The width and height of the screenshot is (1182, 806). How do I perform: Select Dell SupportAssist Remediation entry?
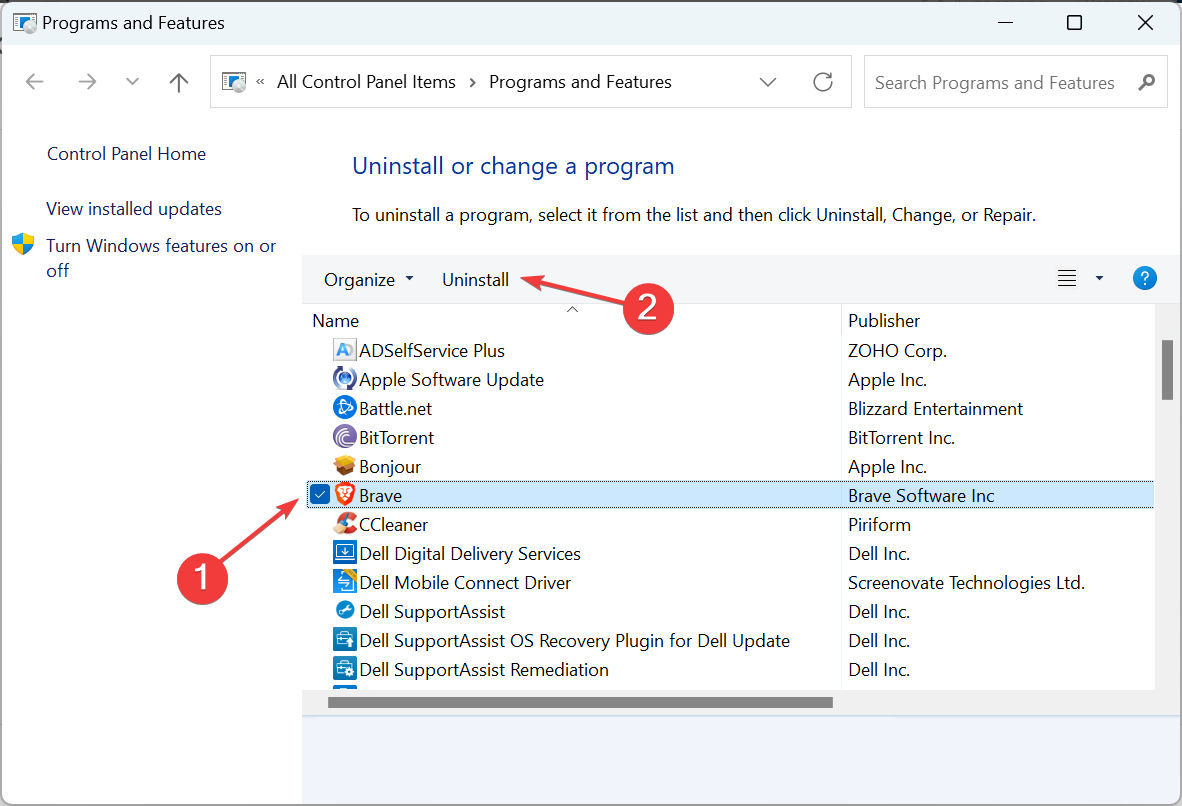point(484,670)
